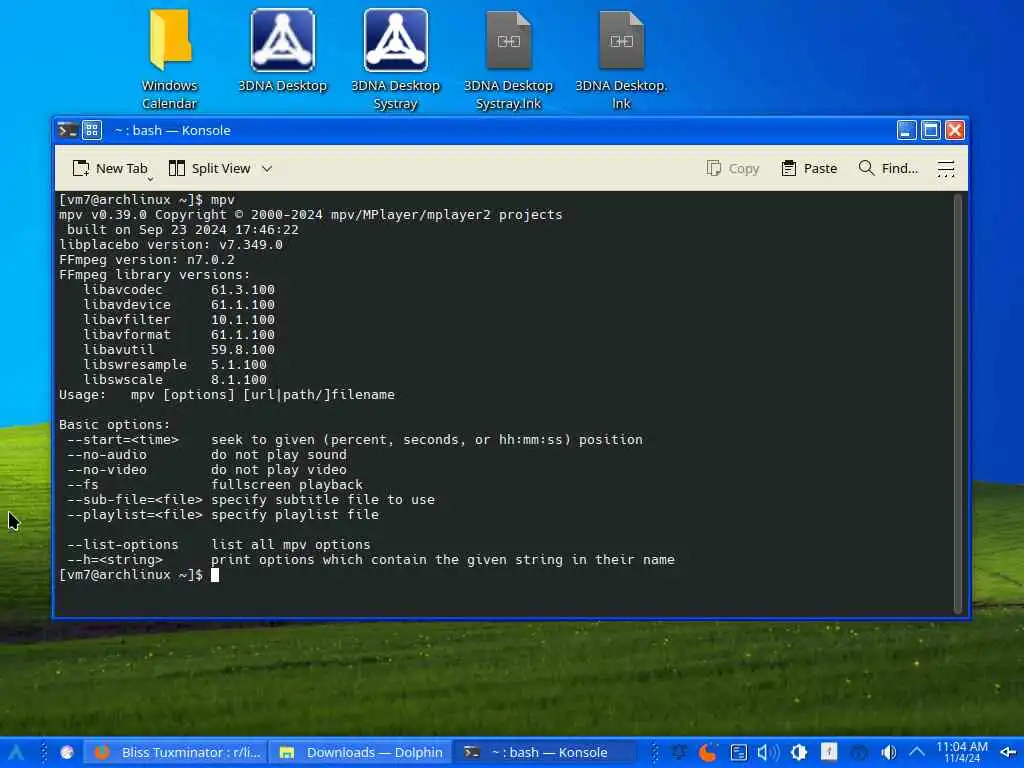The image size is (1024, 768).
Task: Click the dim round tray icon
Action: [859, 752]
